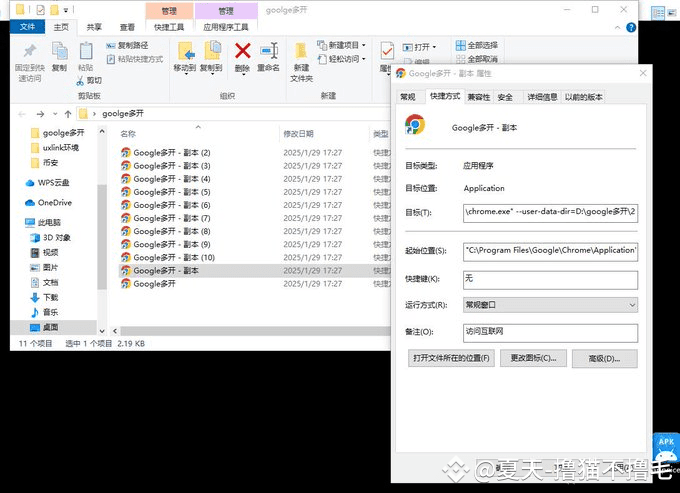Click the Pin to Quick access icon
680x493 pixels.
(x=29, y=51)
